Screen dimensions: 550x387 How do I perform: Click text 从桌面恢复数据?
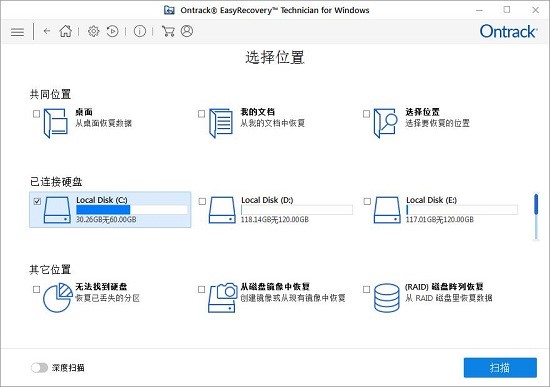point(104,123)
